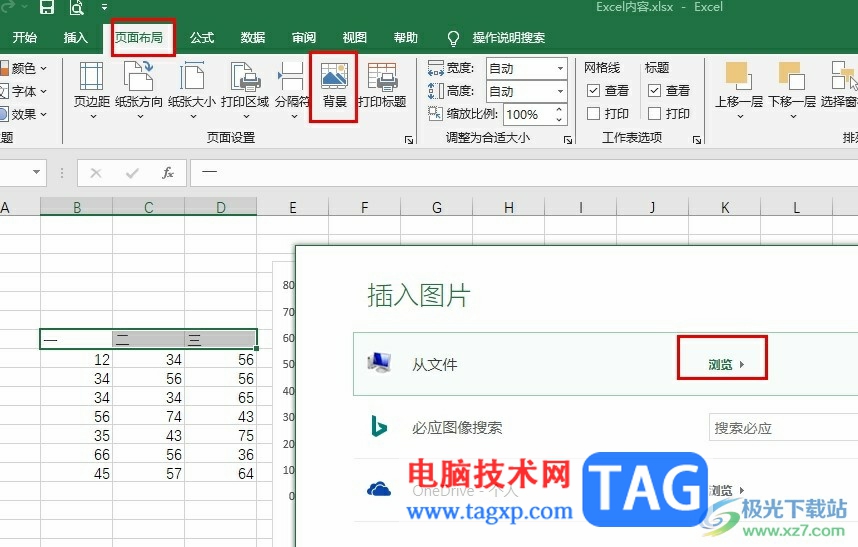
Task: Click the 缩放比例 100% input field
Action: click(528, 114)
